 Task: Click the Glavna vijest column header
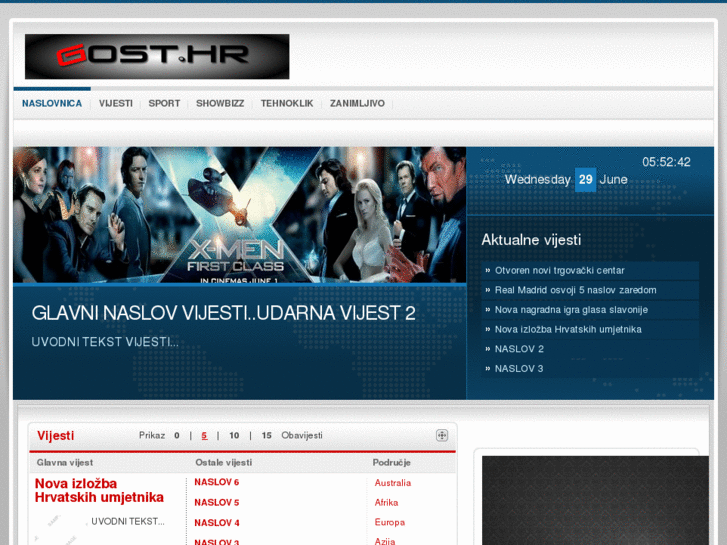pos(65,462)
